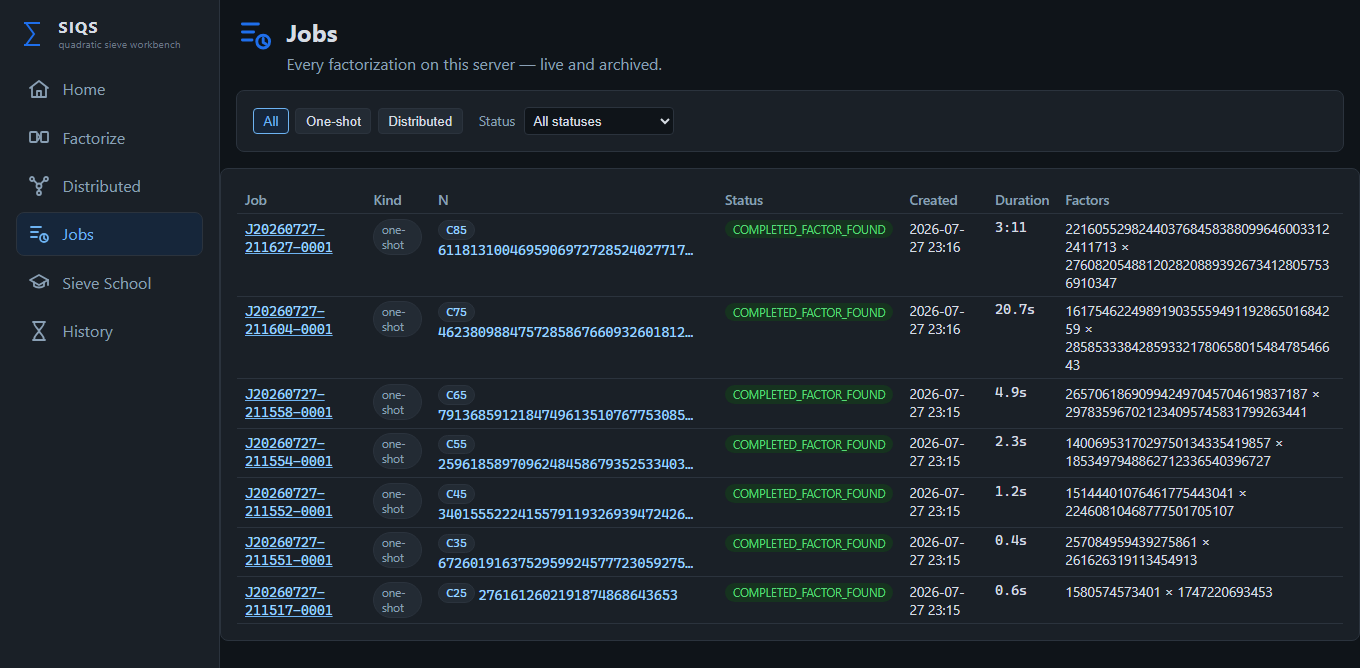Toggle the All filter button

(271, 121)
